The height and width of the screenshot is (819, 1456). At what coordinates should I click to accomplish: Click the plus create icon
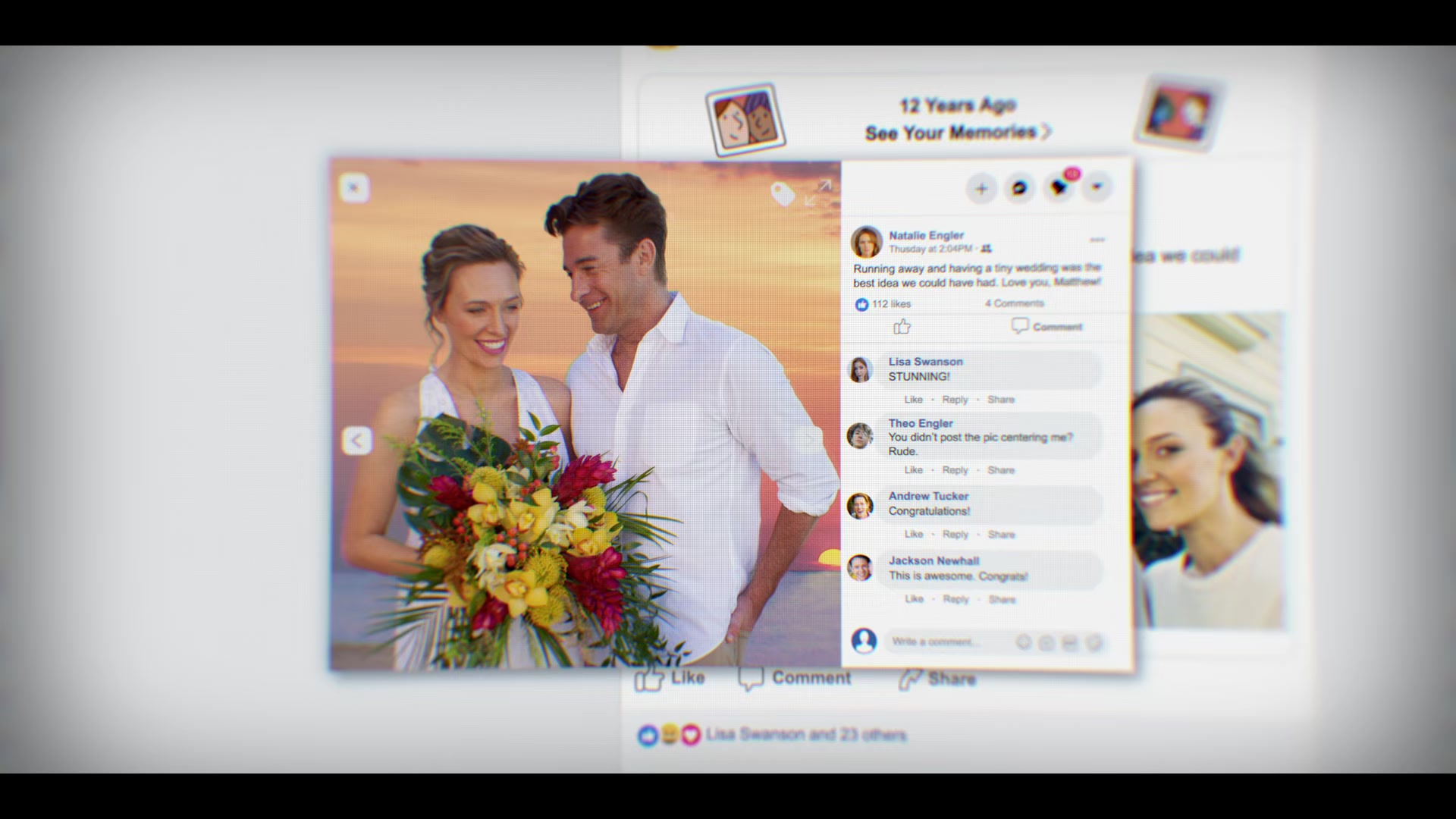tap(981, 188)
